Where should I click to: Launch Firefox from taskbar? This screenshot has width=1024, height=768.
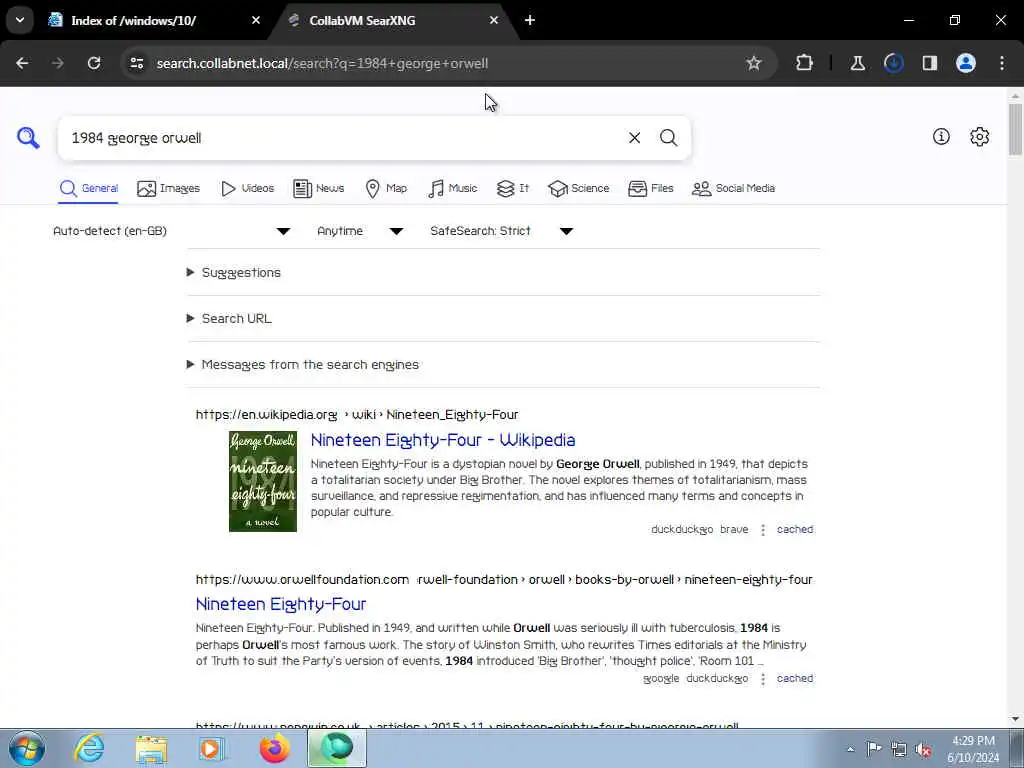tap(274, 748)
